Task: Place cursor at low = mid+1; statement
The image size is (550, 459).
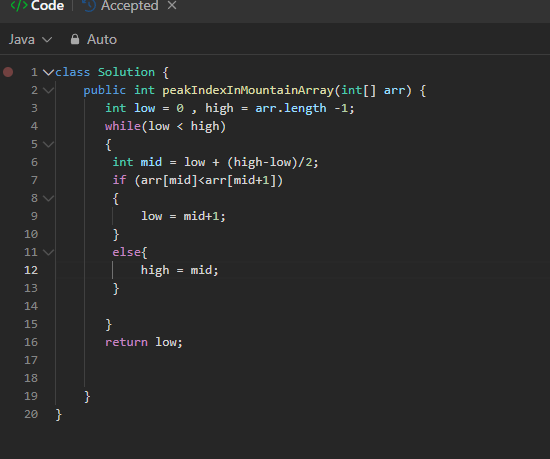Action: (x=183, y=216)
